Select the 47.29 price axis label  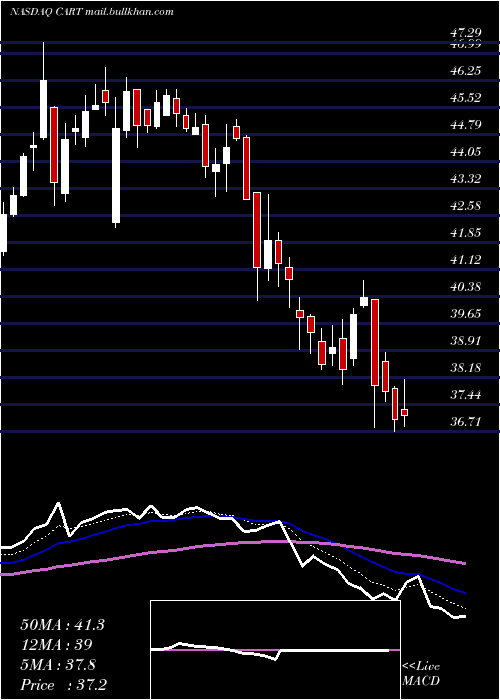(x=465, y=32)
